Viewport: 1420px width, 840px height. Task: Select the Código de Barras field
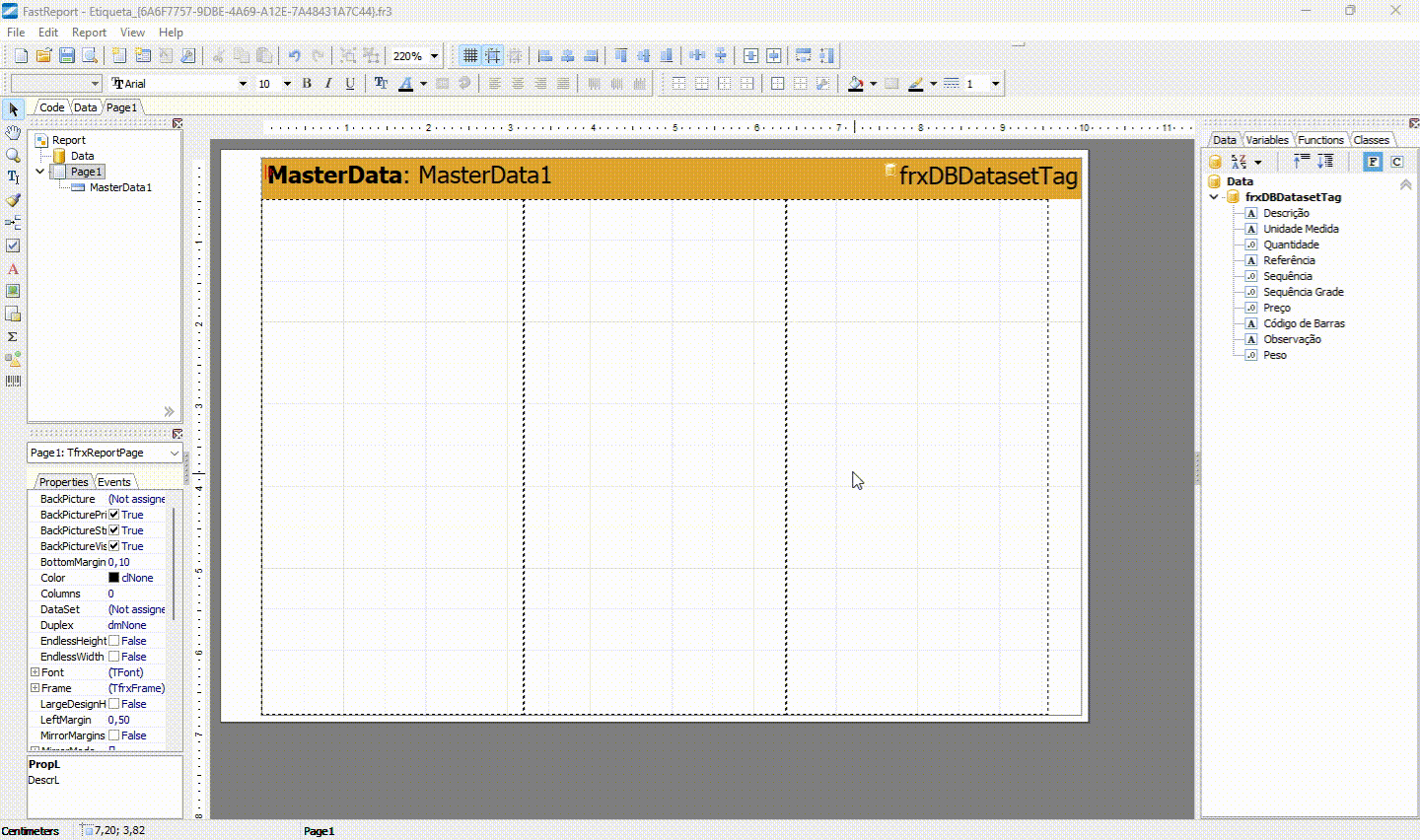(x=1304, y=323)
